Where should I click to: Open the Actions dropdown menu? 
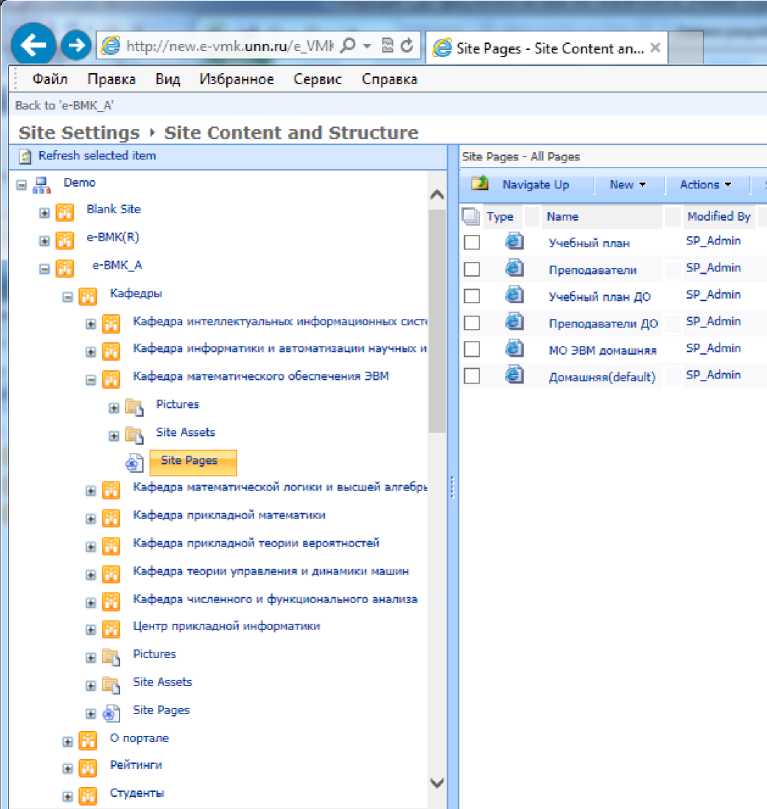point(705,185)
